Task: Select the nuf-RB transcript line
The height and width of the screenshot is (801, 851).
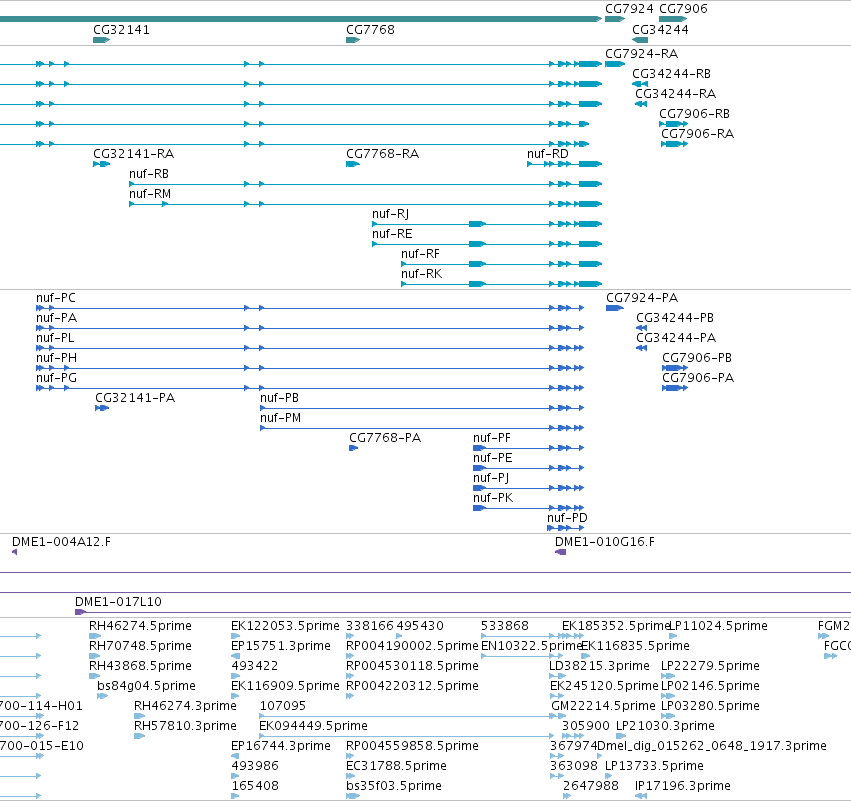Action: 366,184
